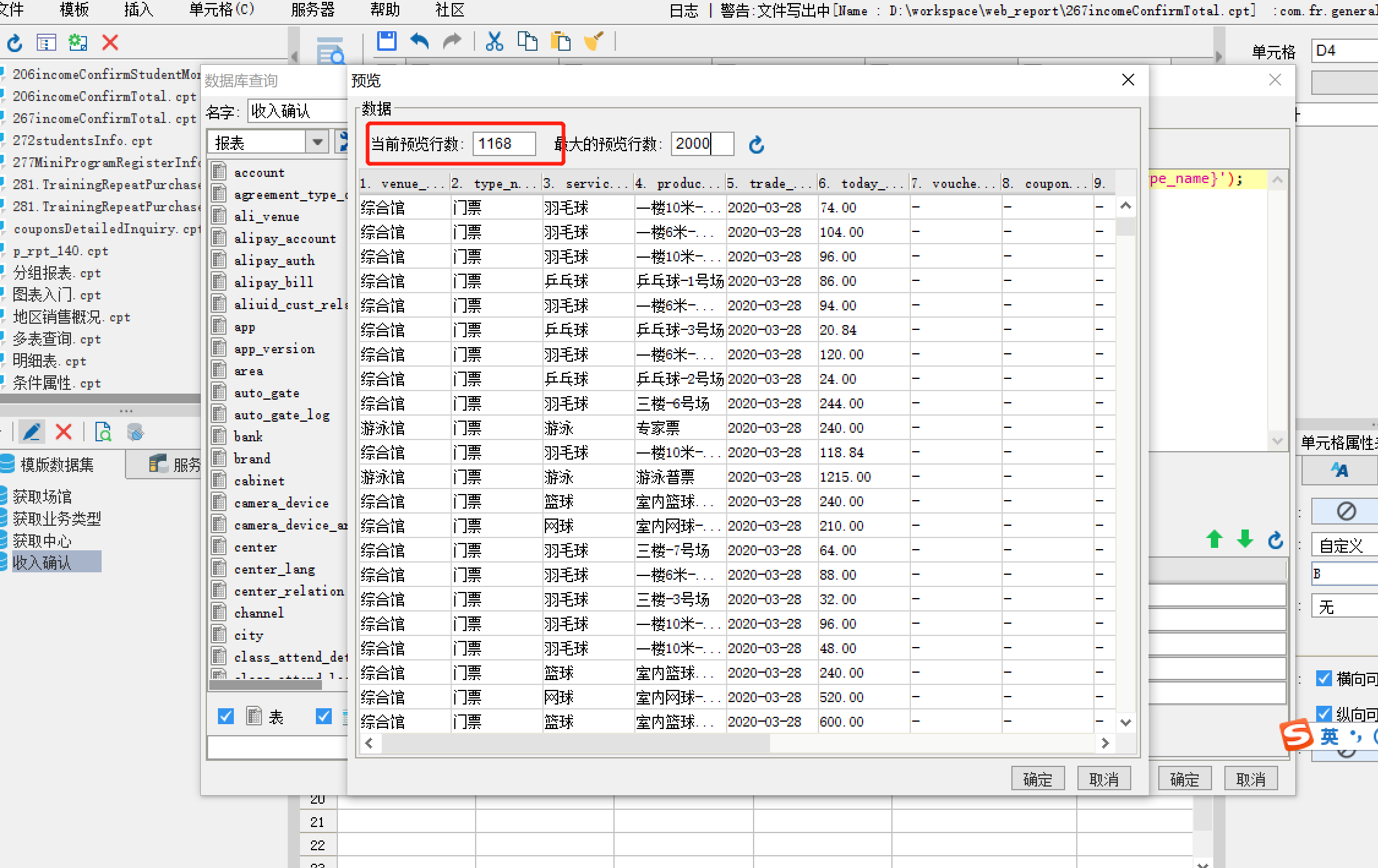Open 272studentsInfo.cpt in file tree
The image size is (1378, 868).
82,140
